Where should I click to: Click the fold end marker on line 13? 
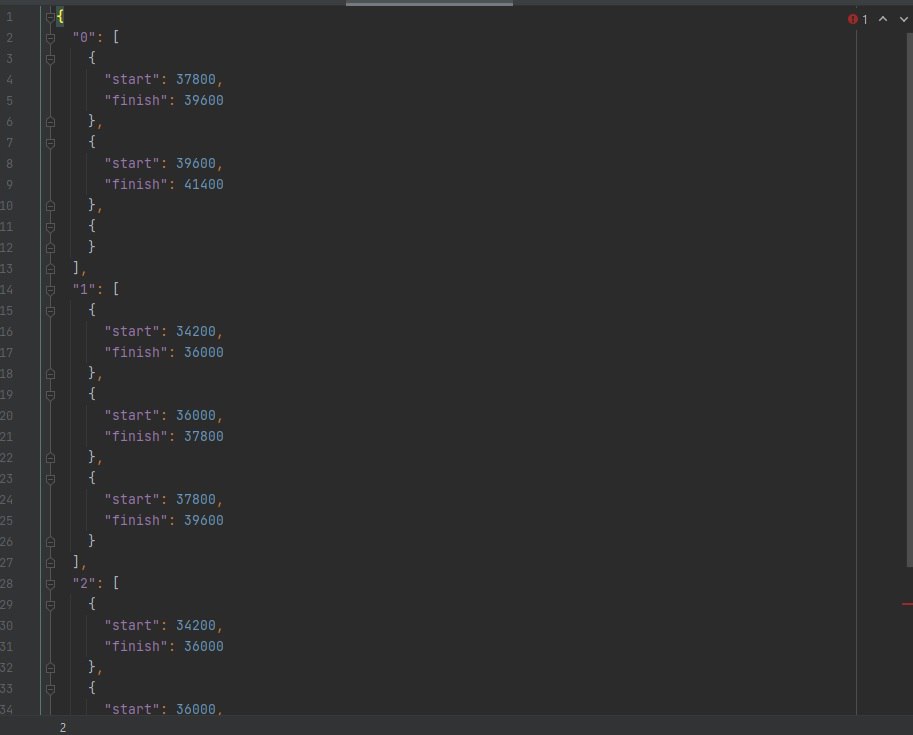[51, 269]
